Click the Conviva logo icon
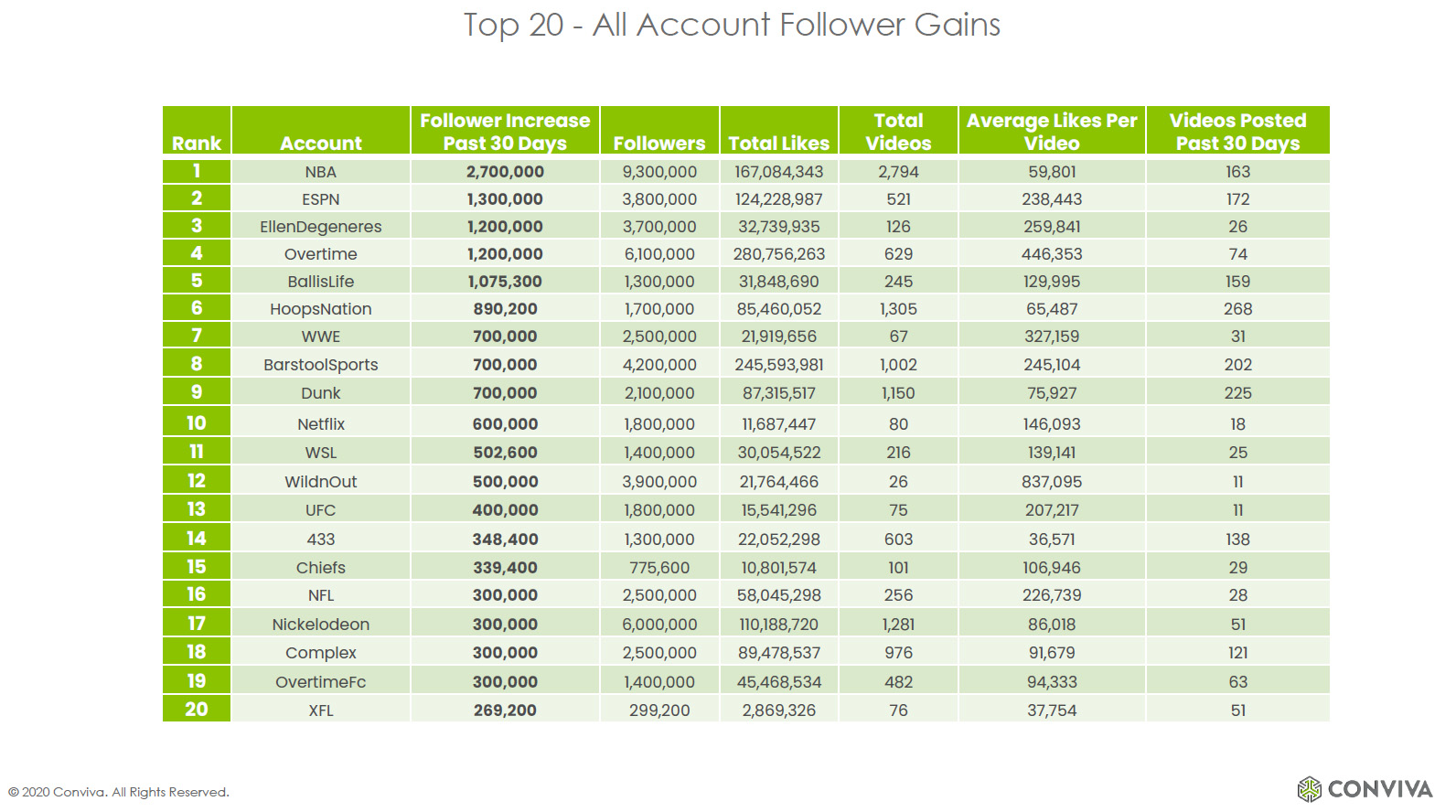 1309,788
